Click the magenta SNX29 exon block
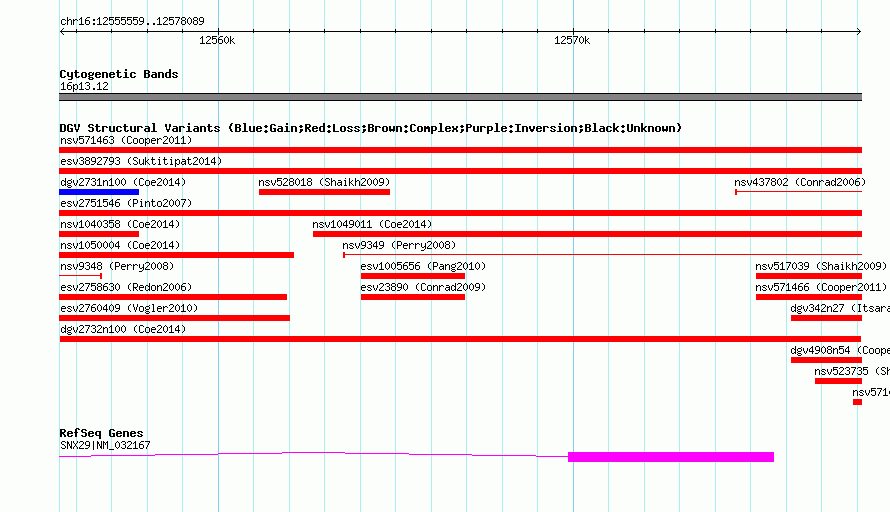This screenshot has height=512, width=890. (x=671, y=457)
